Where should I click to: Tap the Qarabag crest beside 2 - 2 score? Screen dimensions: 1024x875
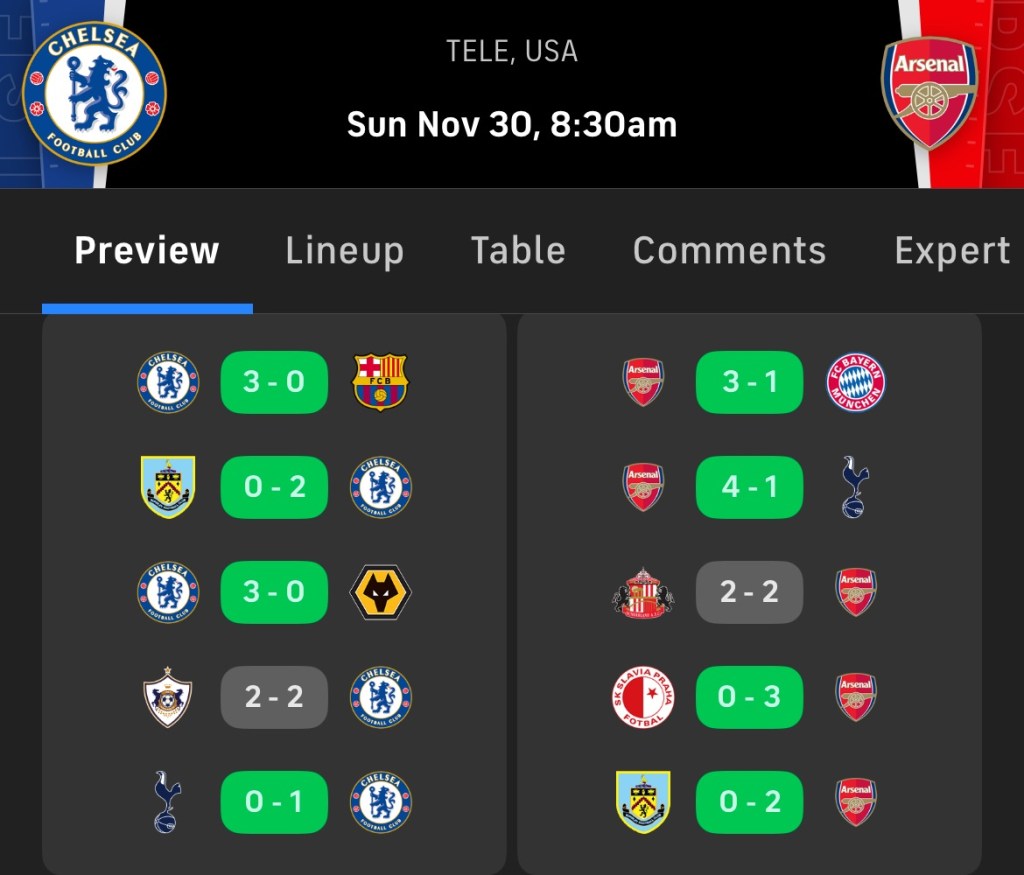168,697
